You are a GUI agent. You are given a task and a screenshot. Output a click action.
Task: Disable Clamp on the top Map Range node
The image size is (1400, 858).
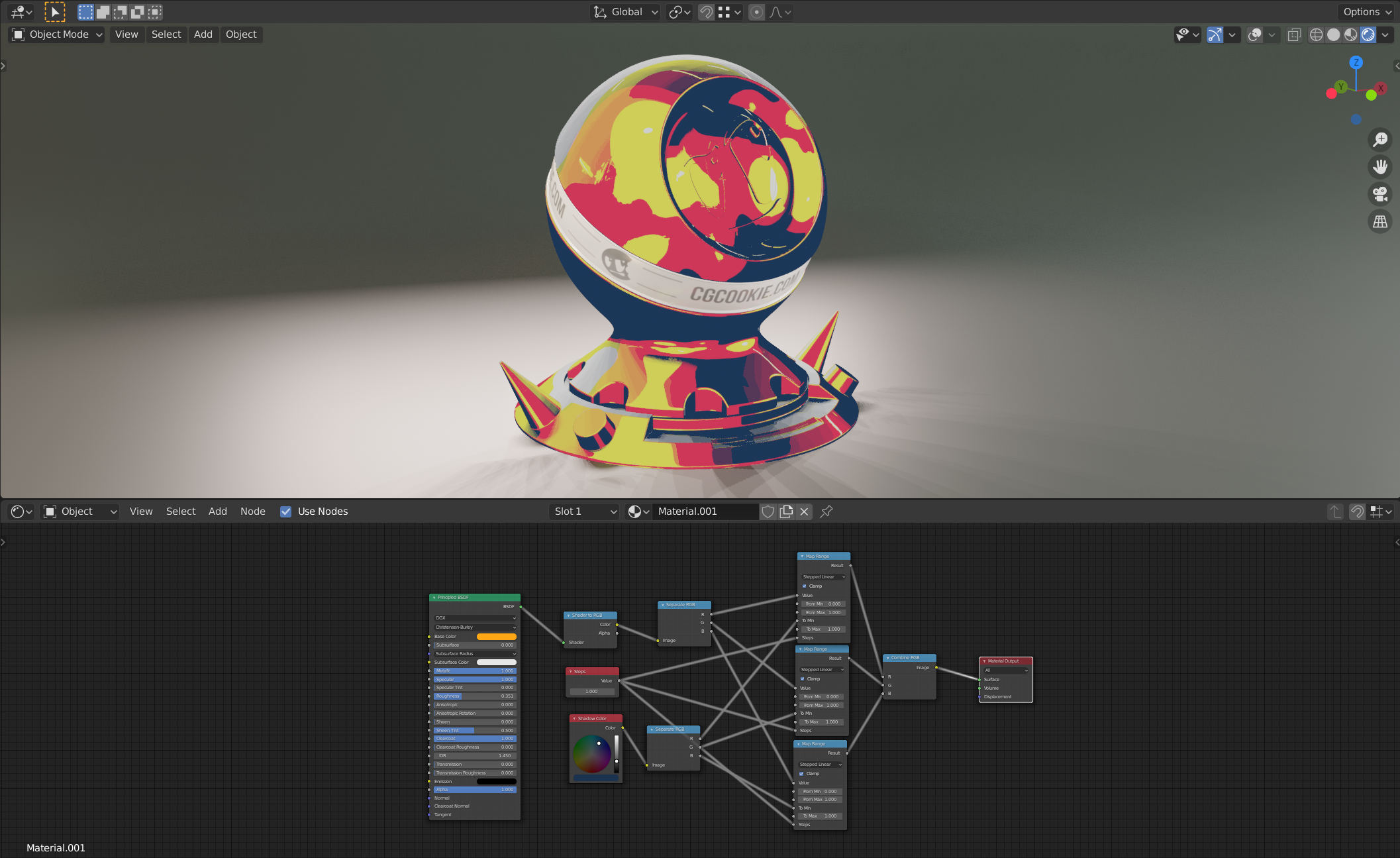(x=805, y=586)
